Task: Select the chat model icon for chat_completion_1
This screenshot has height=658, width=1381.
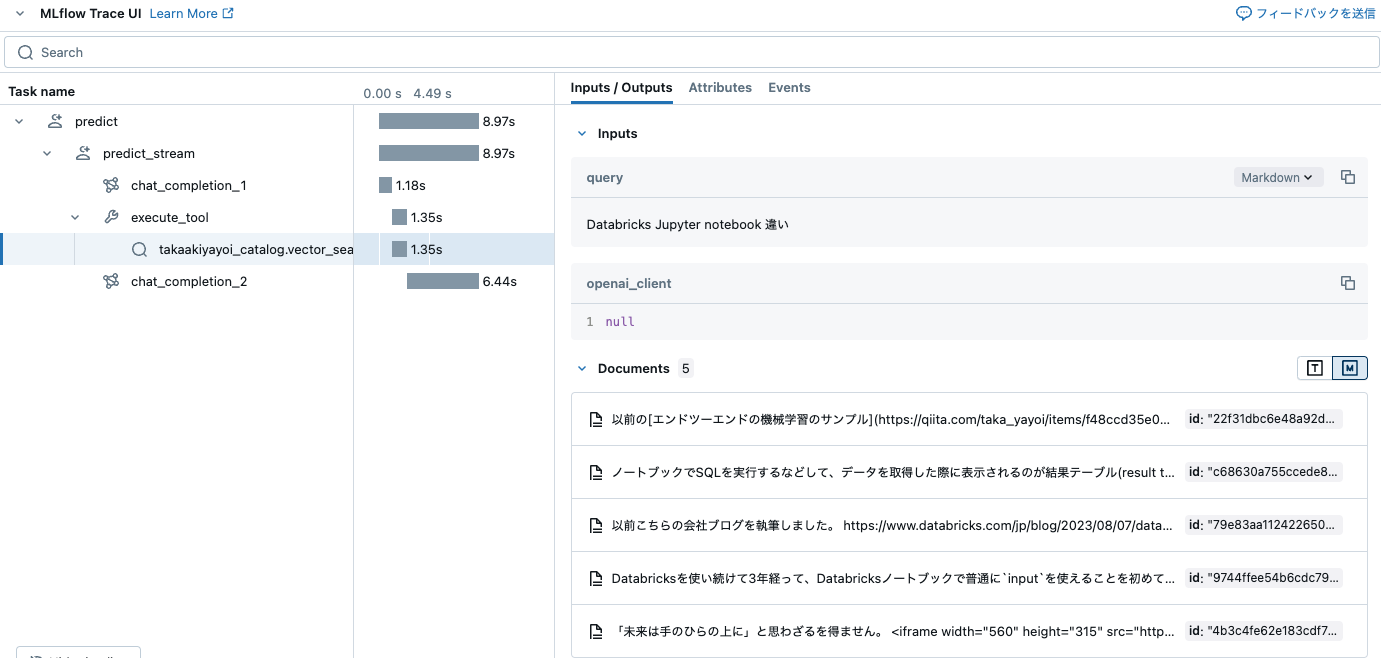Action: (x=111, y=185)
